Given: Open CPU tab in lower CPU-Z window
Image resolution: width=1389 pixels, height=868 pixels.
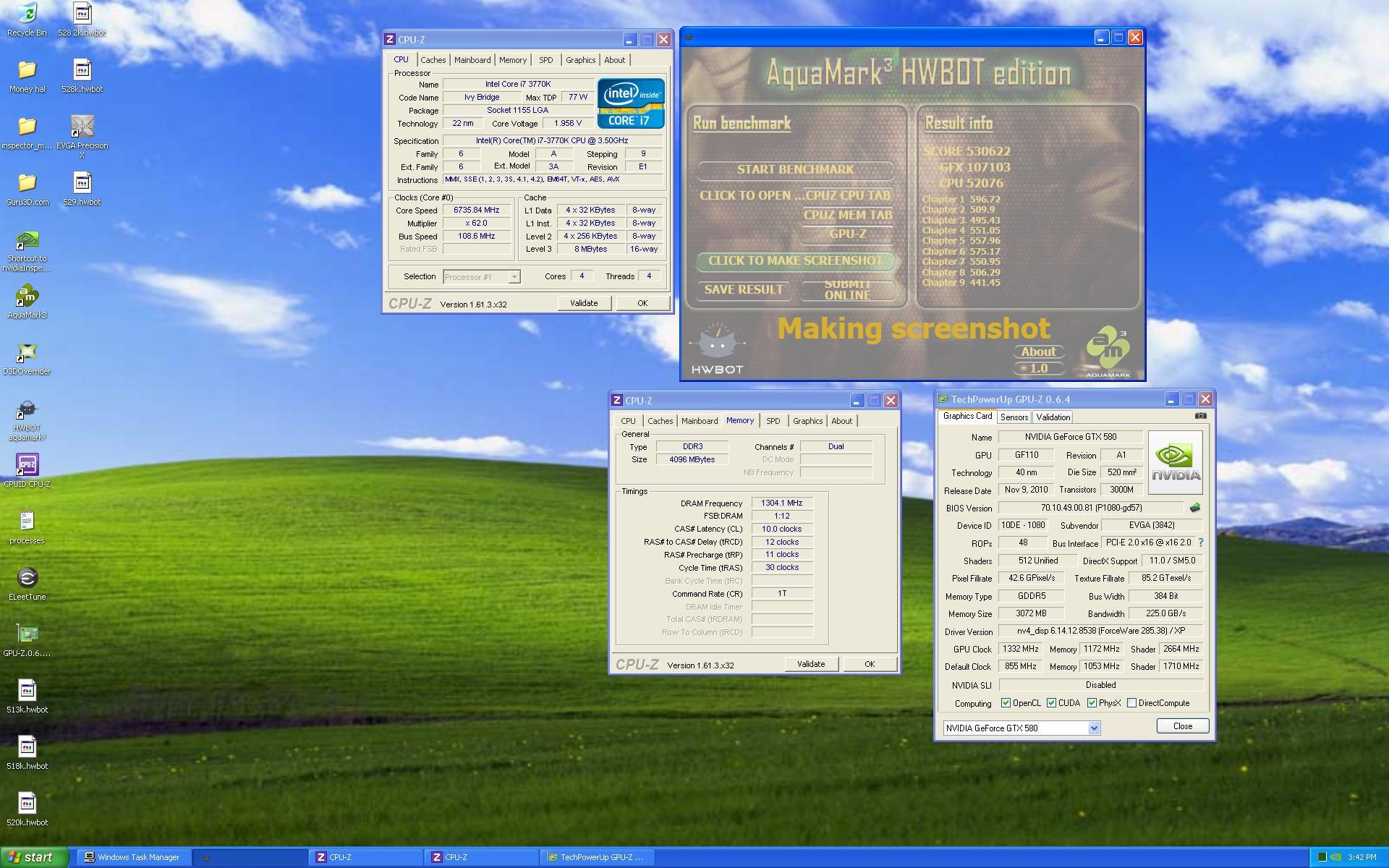Looking at the screenshot, I should pos(628,421).
